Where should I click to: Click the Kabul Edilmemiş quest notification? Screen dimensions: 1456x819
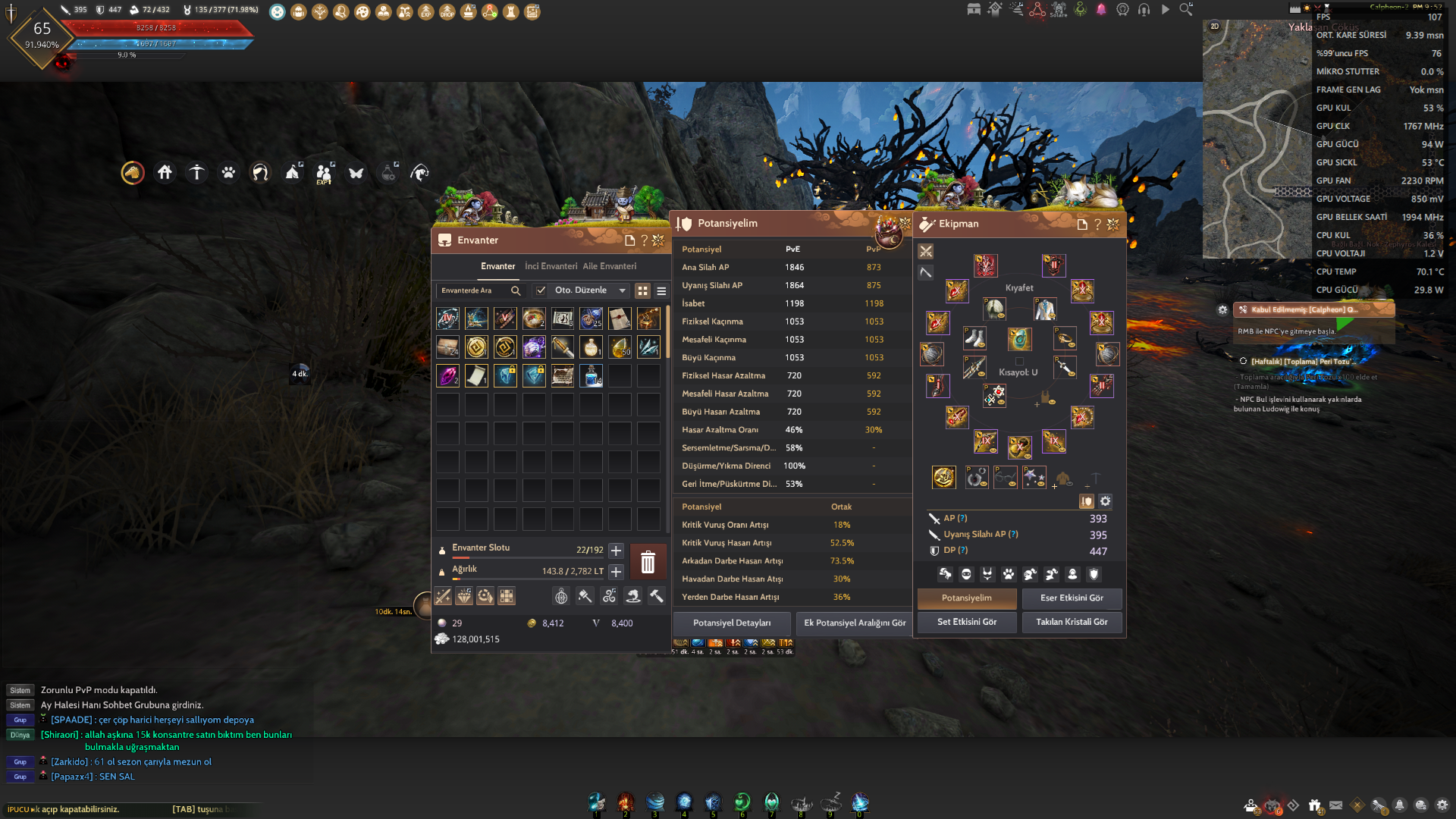(x=1314, y=309)
